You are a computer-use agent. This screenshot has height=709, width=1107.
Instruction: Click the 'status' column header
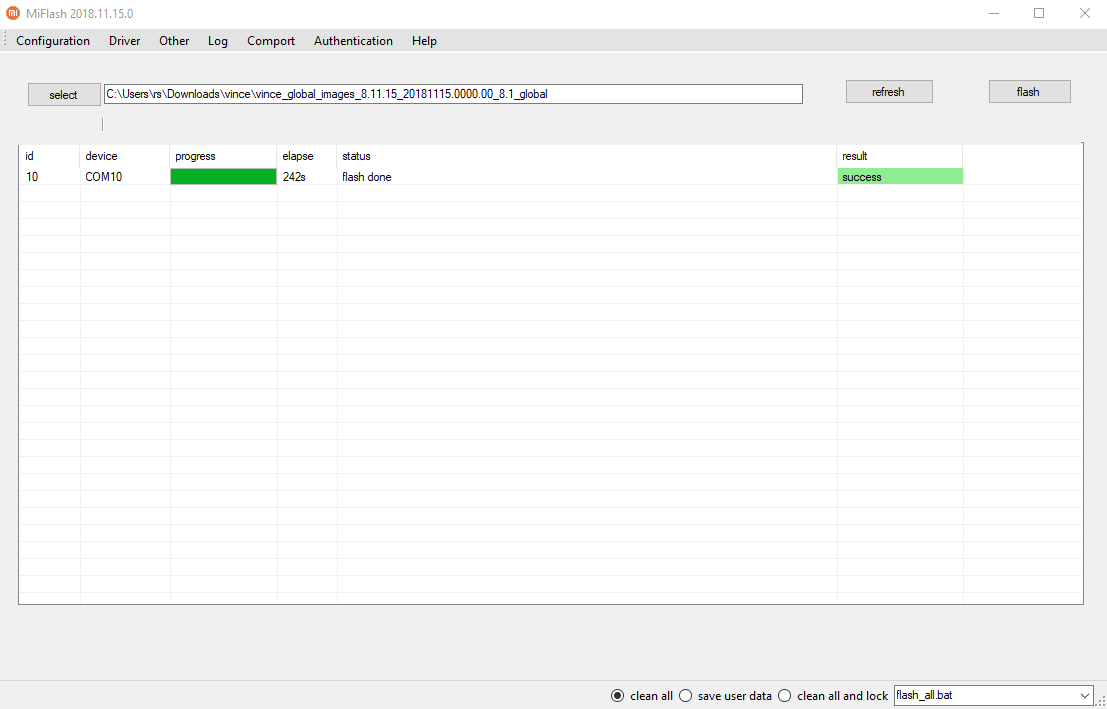[x=587, y=156]
